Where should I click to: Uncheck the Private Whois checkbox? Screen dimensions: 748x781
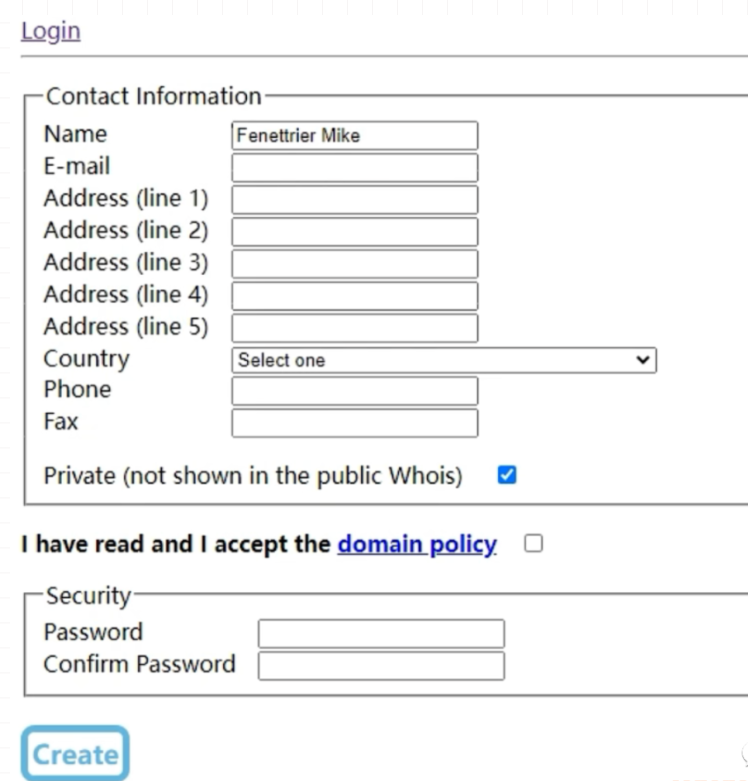tap(506, 476)
